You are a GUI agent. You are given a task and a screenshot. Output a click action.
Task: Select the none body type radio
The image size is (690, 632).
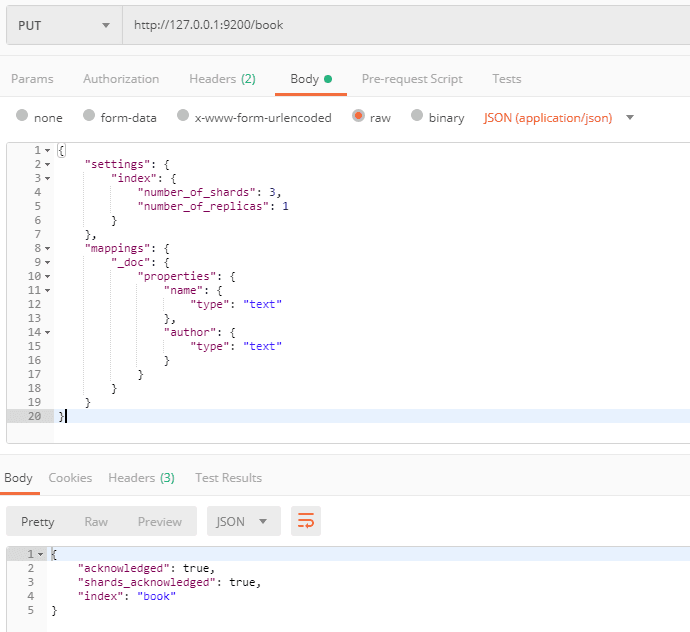tap(22, 115)
